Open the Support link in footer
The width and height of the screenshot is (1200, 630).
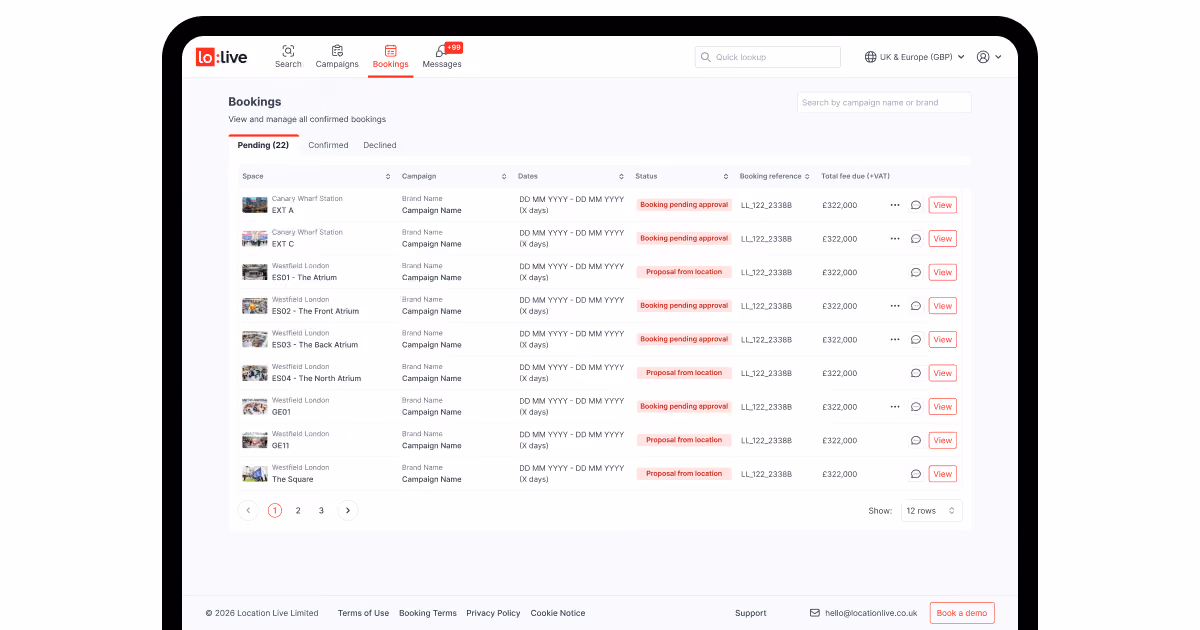pos(751,613)
